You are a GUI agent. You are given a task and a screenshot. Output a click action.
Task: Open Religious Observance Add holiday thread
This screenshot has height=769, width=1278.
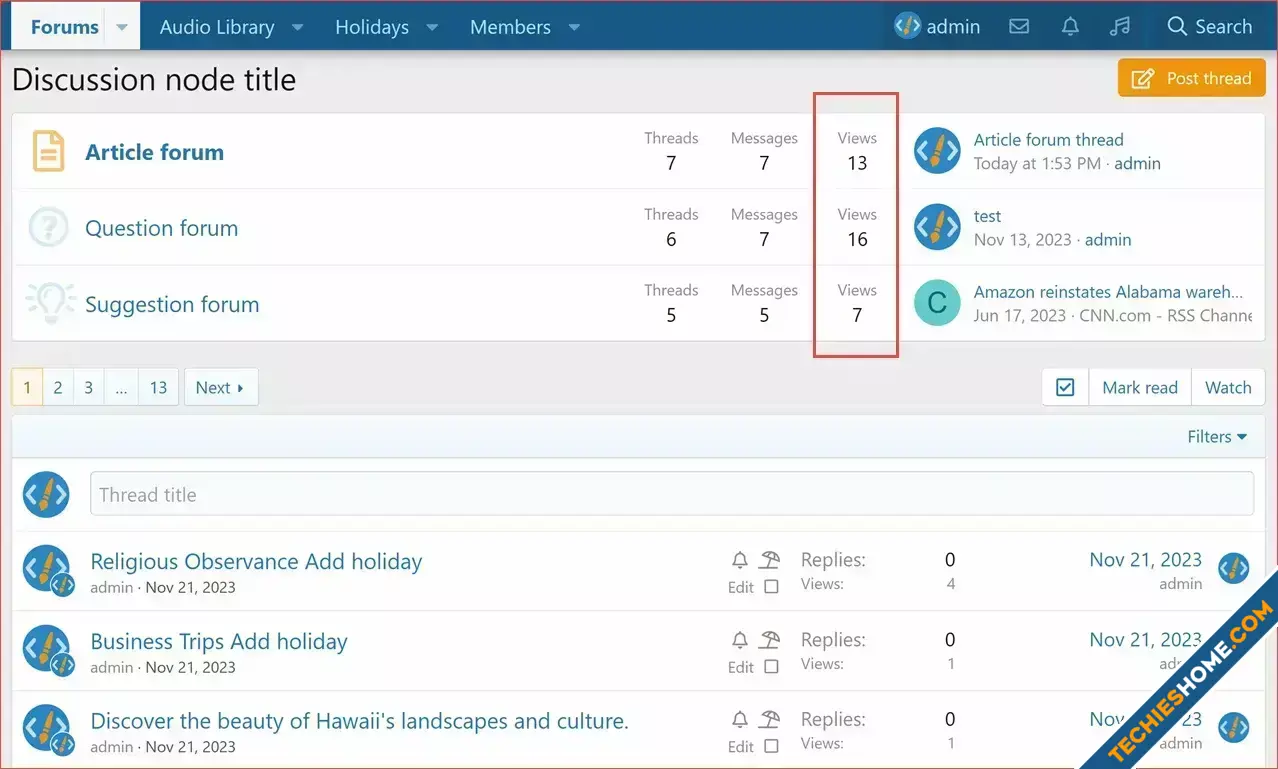(x=256, y=561)
